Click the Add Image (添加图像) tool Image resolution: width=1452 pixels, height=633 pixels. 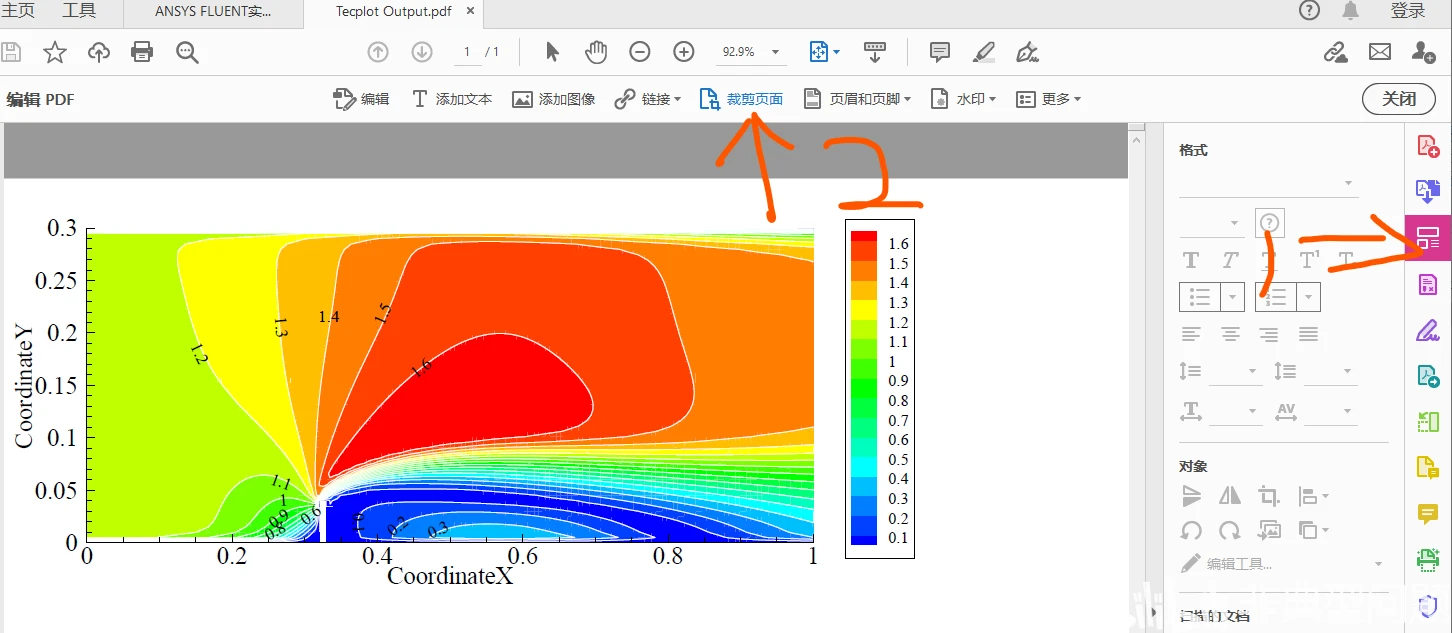(x=554, y=99)
